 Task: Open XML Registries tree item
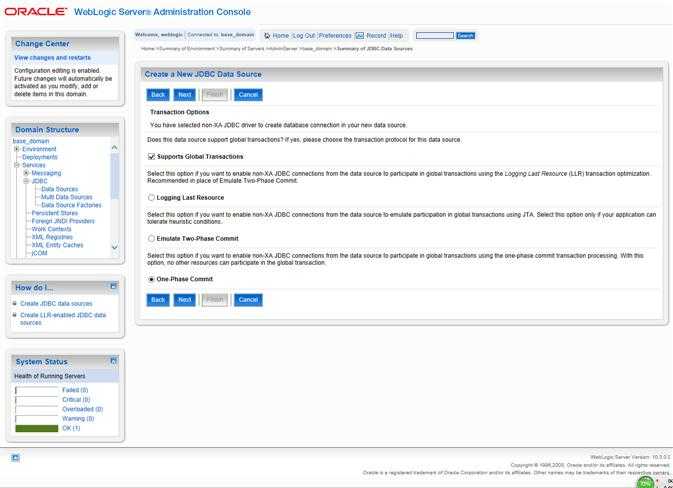click(x=52, y=237)
